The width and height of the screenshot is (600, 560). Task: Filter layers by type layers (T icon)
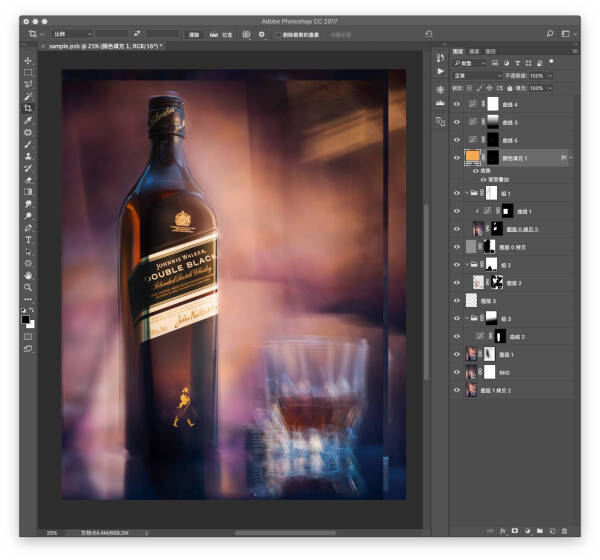pos(517,63)
